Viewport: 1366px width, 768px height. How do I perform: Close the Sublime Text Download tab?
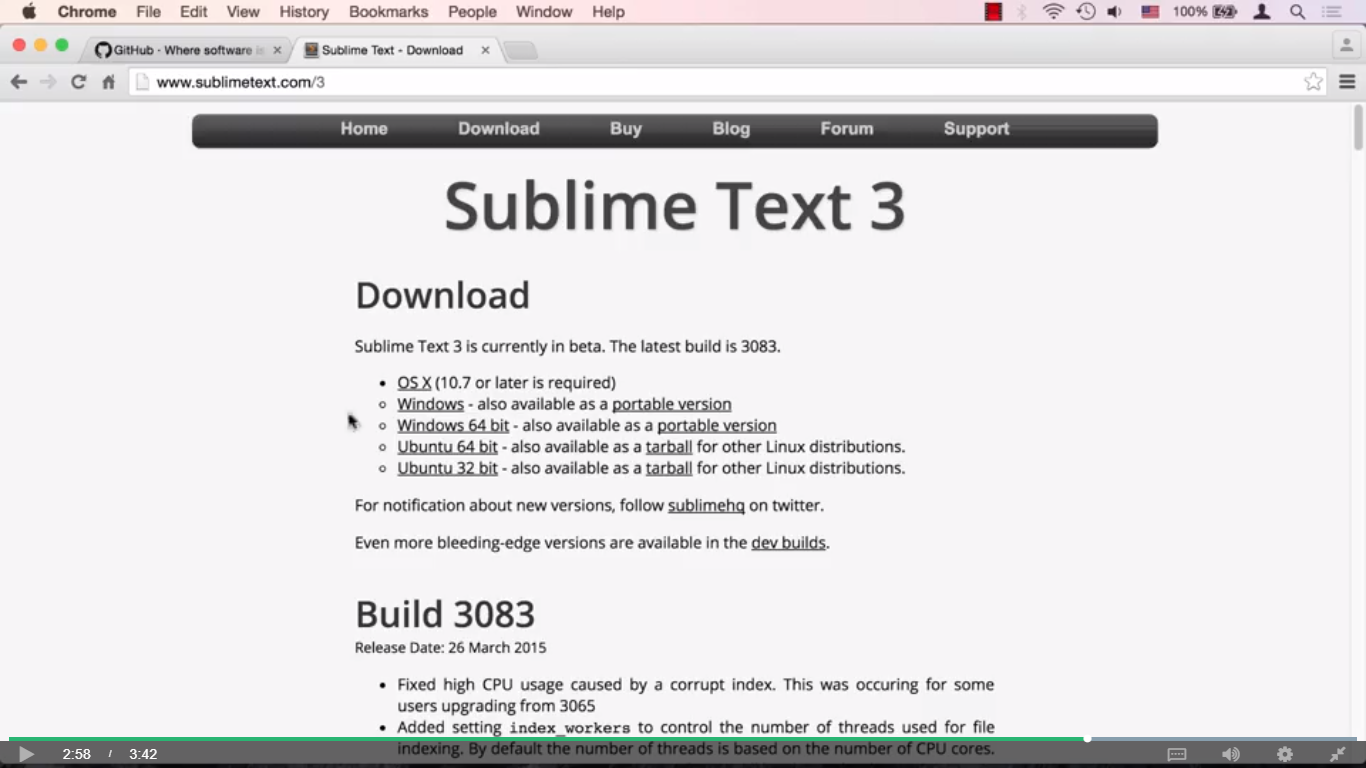(485, 50)
